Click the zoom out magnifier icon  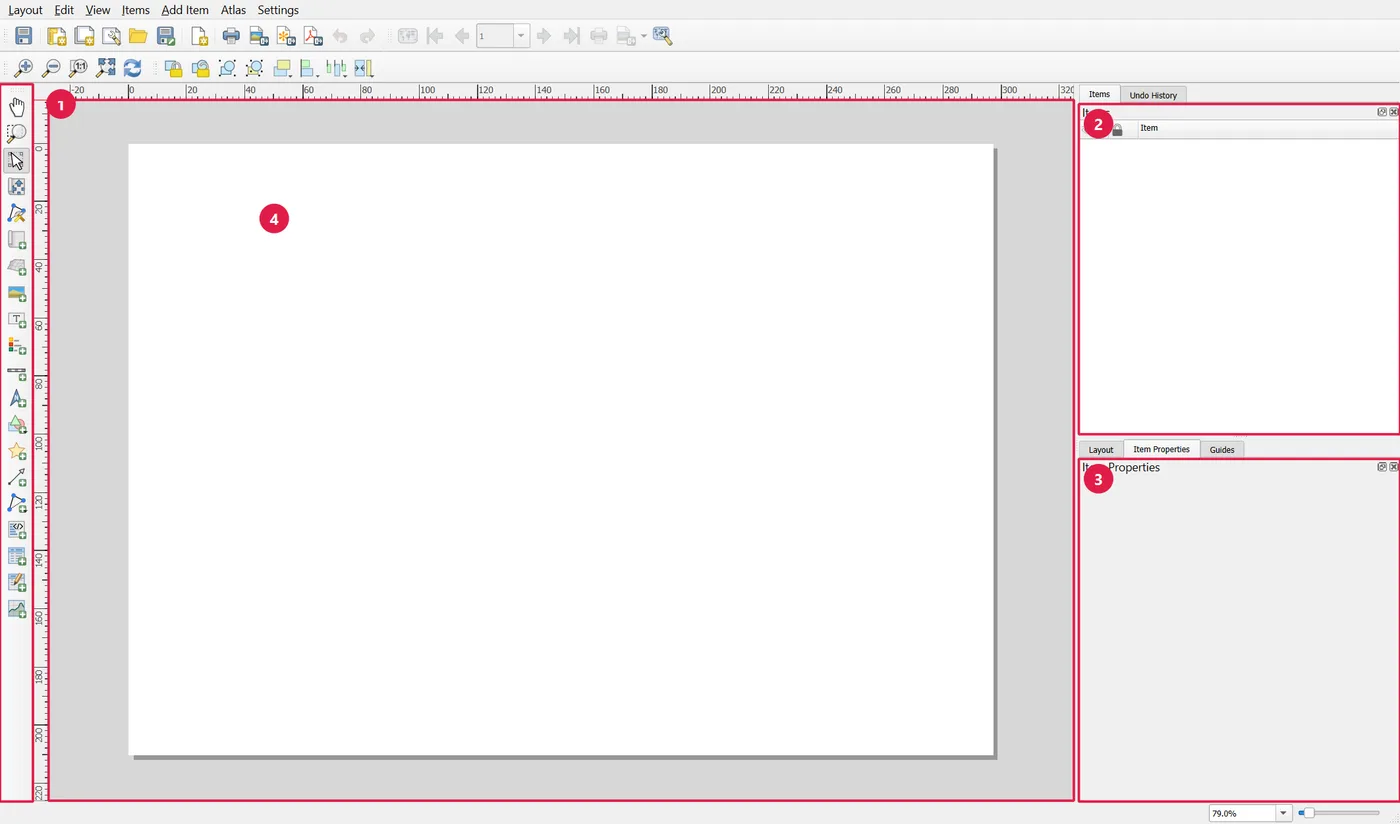coord(50,68)
